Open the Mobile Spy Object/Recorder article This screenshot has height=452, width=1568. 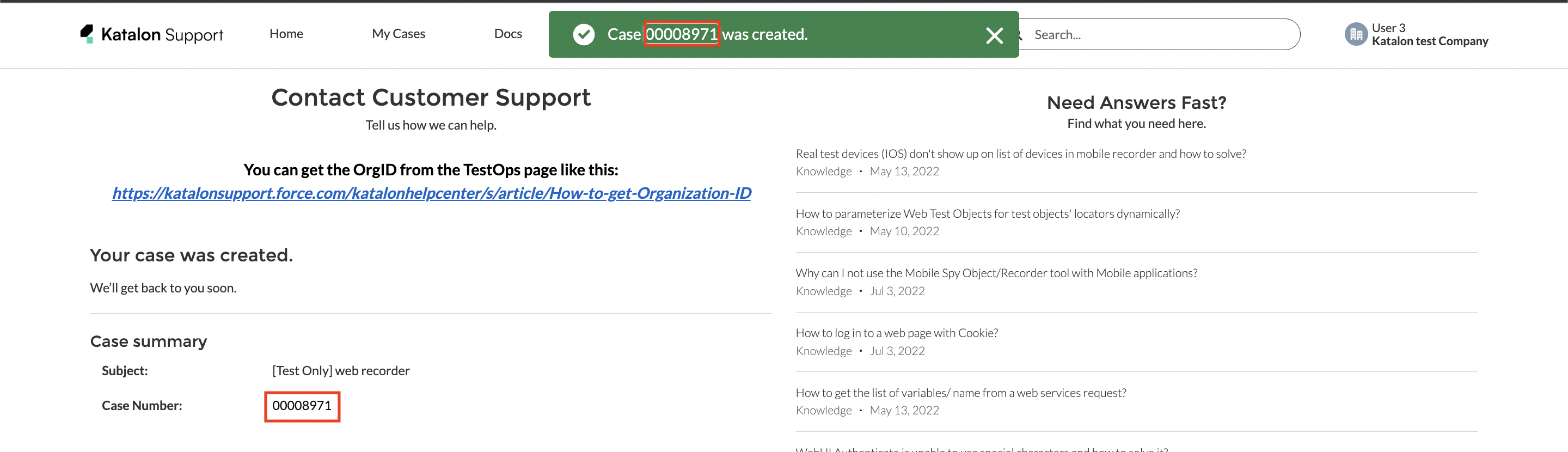(x=996, y=273)
